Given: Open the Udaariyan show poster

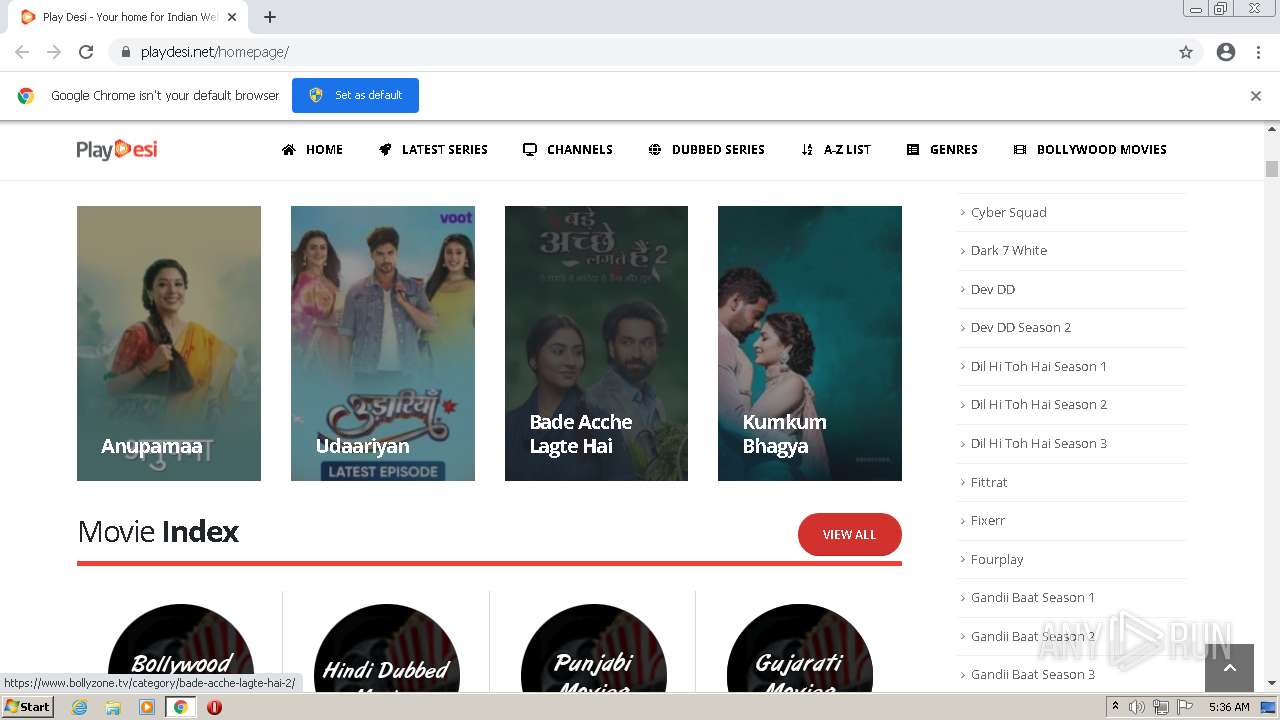Looking at the screenshot, I should pos(383,343).
